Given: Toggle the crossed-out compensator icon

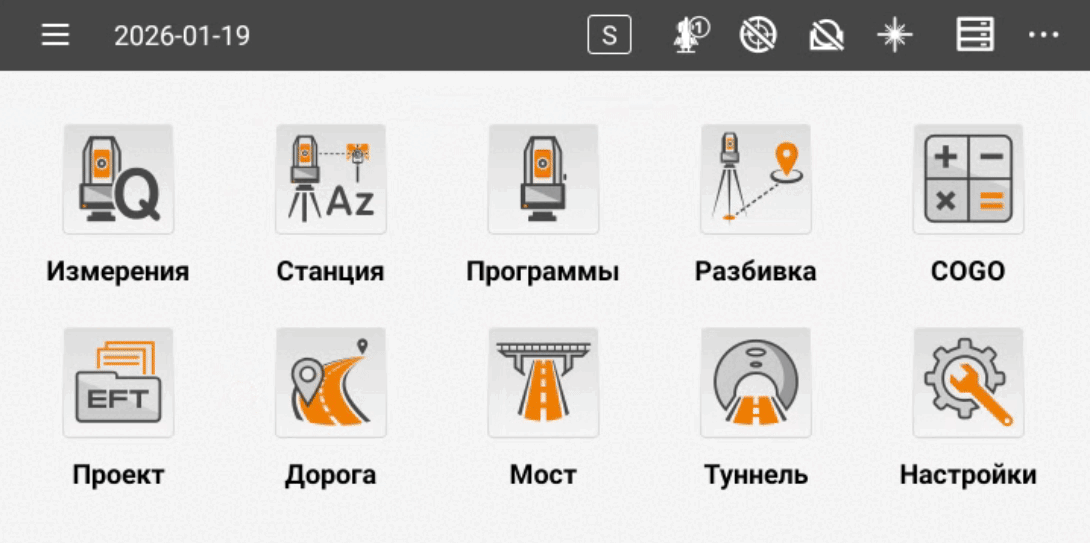Looking at the screenshot, I should coord(827,35).
